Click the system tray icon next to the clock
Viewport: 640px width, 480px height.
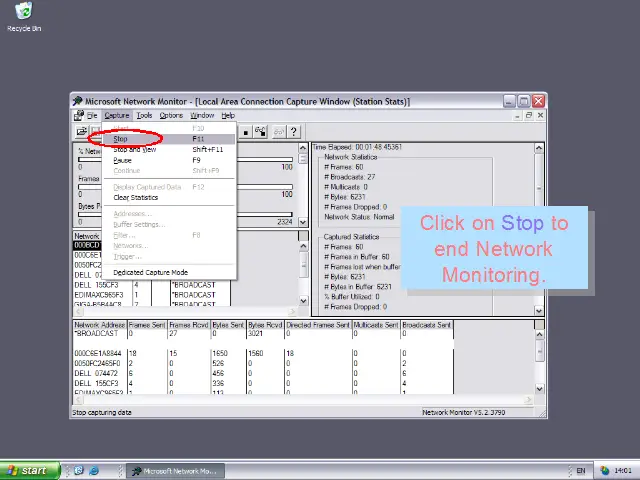[604, 471]
